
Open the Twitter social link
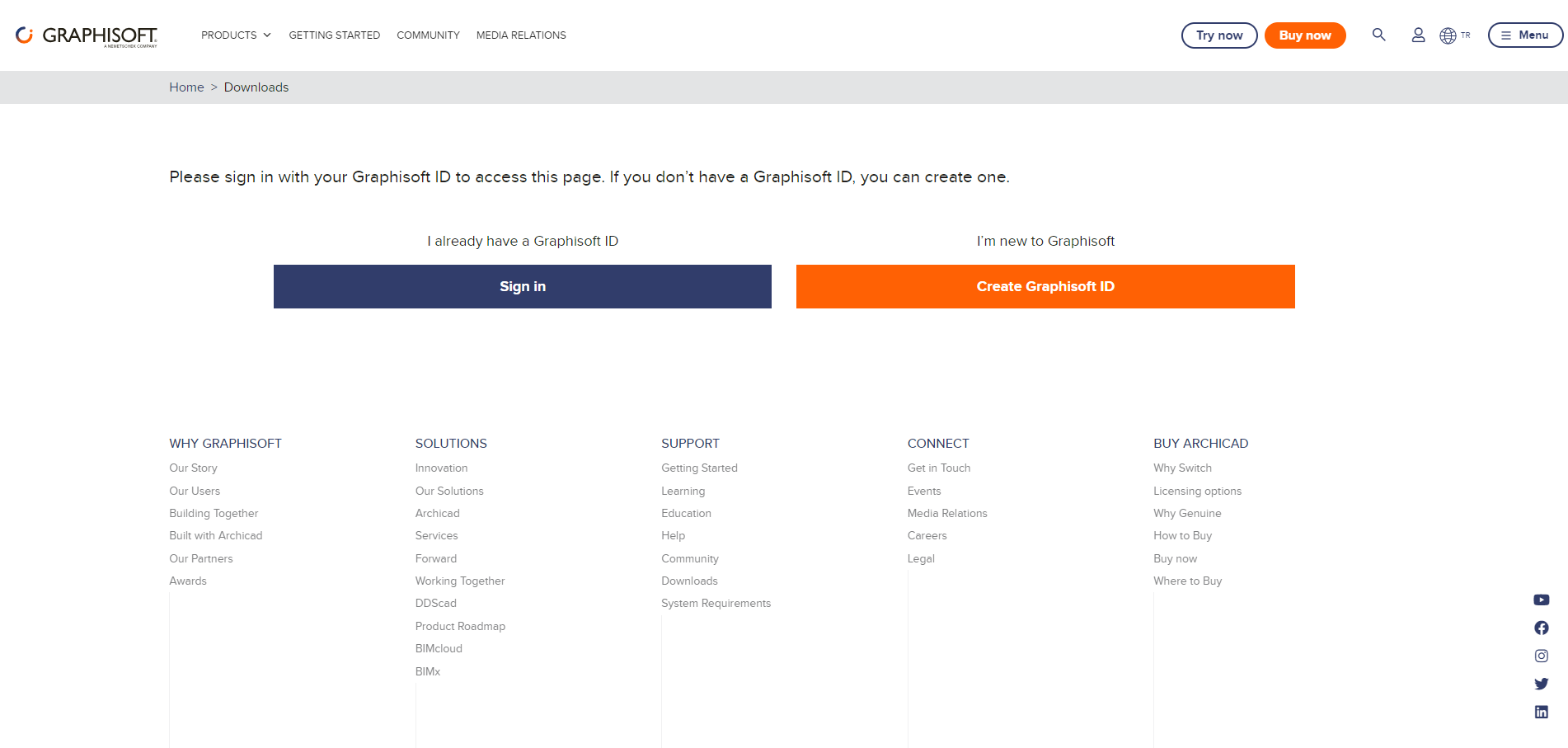tap(1542, 684)
